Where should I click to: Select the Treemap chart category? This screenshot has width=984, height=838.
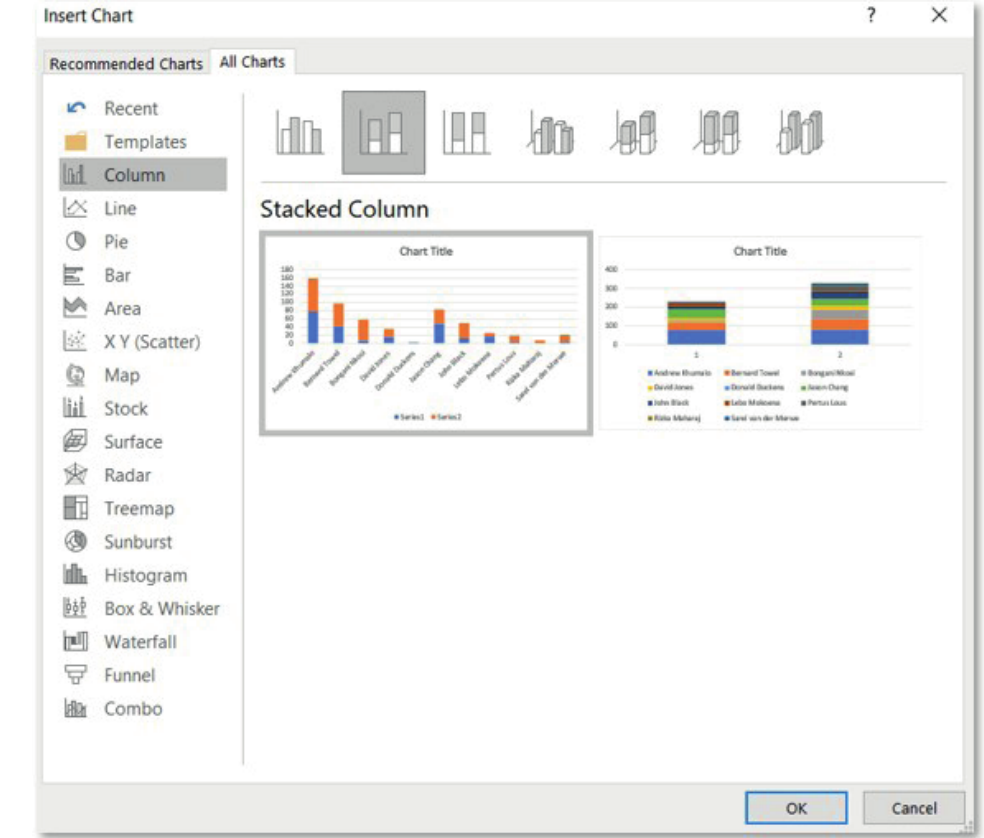coord(143,508)
